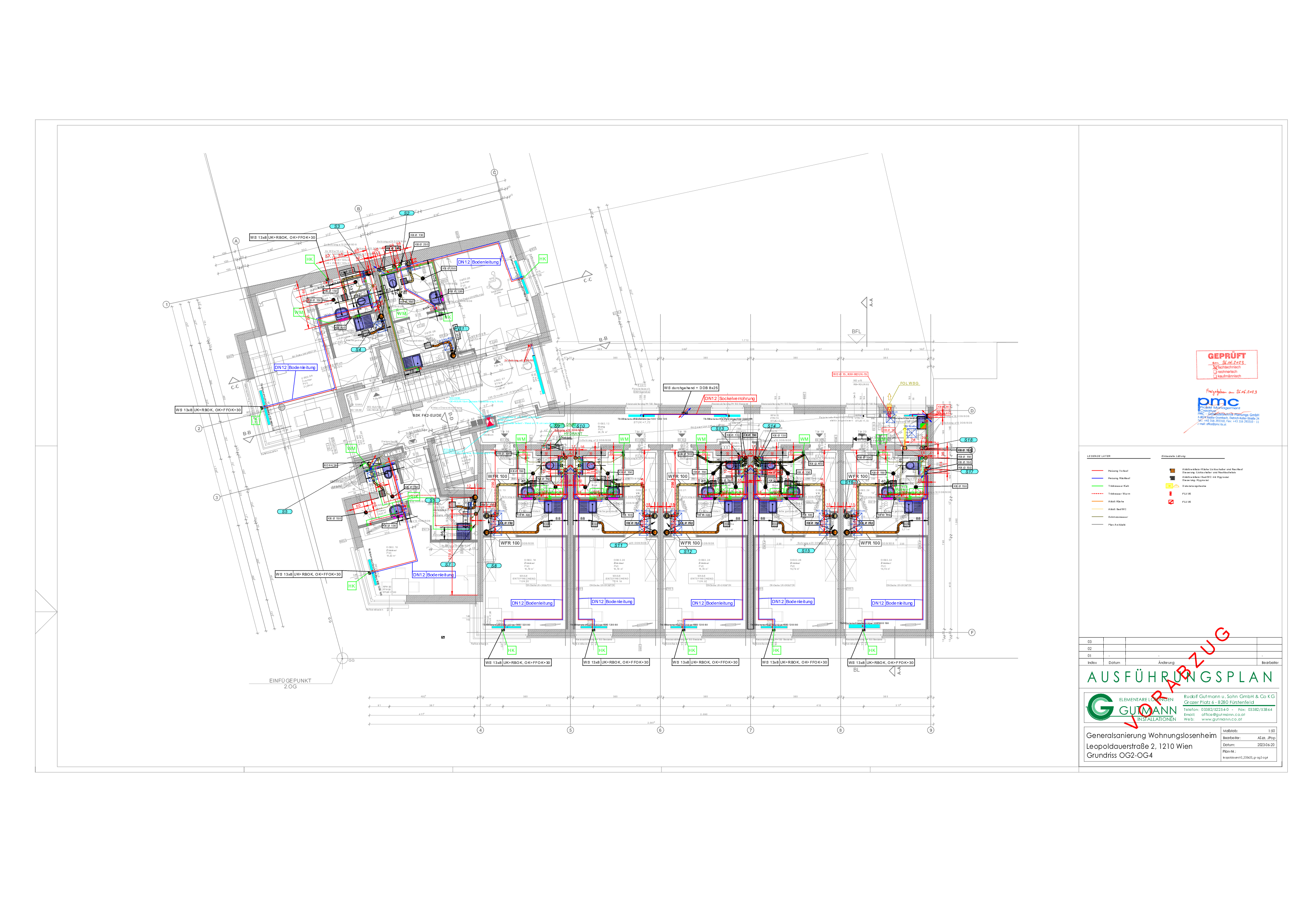Click the office@gutmann.co.at email address

[x=1223, y=714]
